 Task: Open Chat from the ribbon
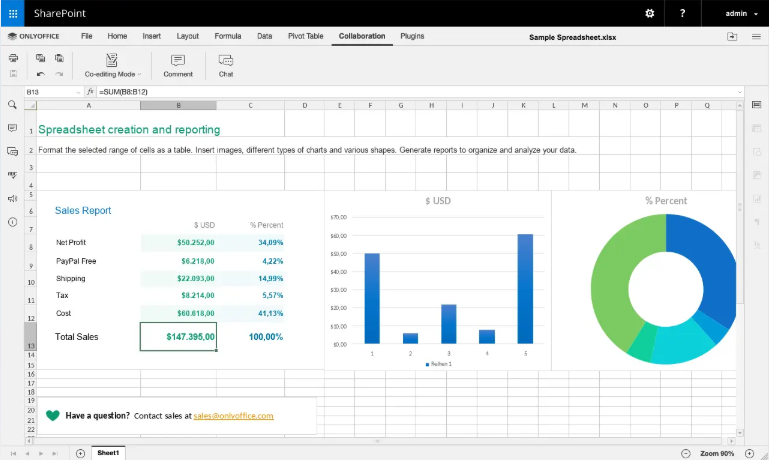pyautogui.click(x=226, y=66)
